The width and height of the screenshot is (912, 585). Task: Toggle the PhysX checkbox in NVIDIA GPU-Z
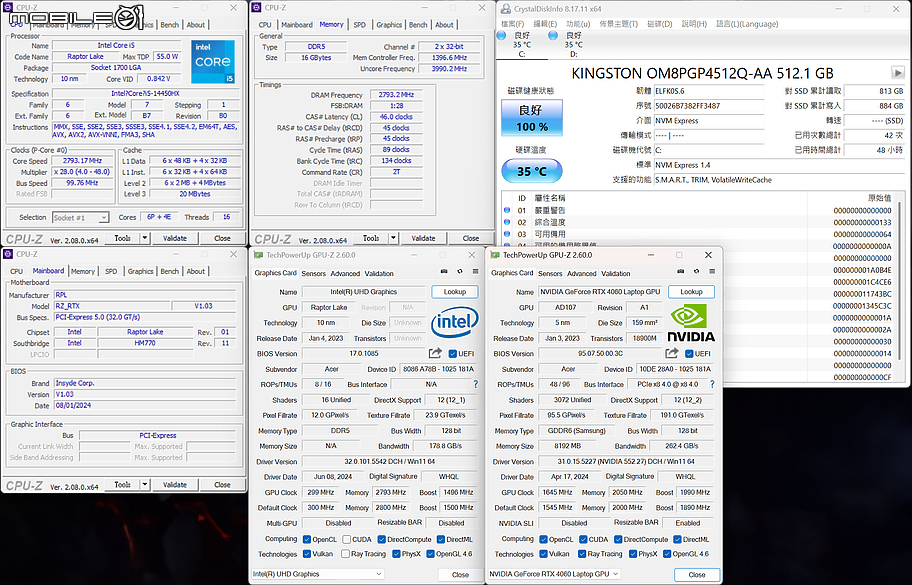pyautogui.click(x=633, y=554)
